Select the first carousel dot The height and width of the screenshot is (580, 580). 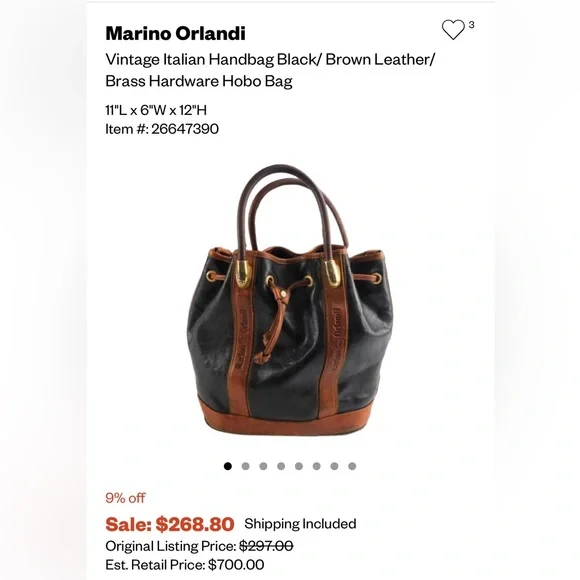[228, 466]
